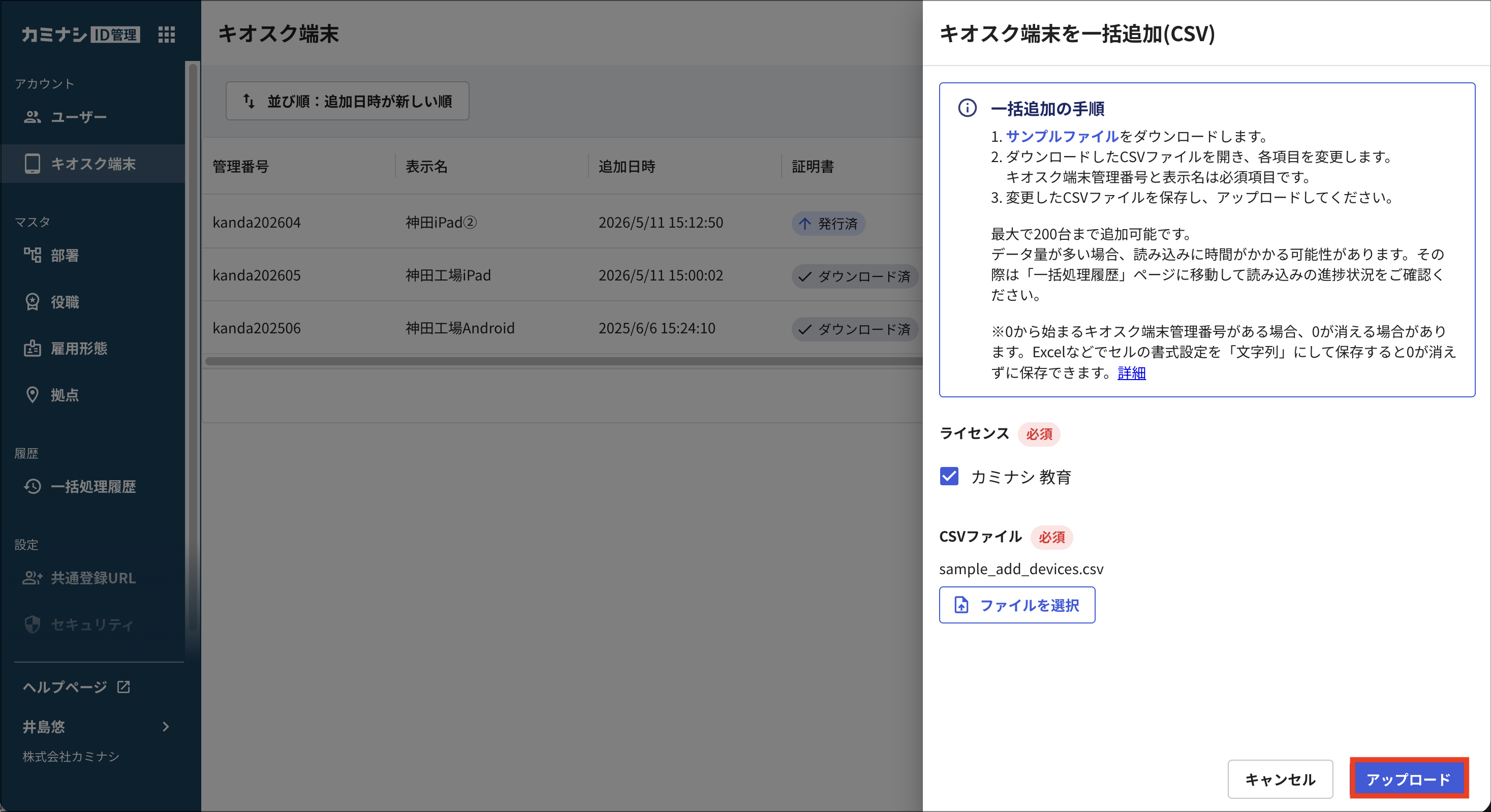1491x812 pixels.
Task: Click the info icon in 一括追加の手順
Action: (967, 108)
